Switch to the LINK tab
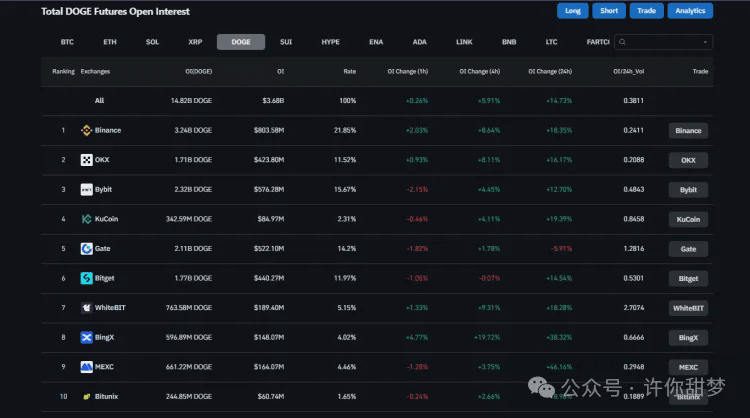The height and width of the screenshot is (418, 750). pyautogui.click(x=464, y=42)
